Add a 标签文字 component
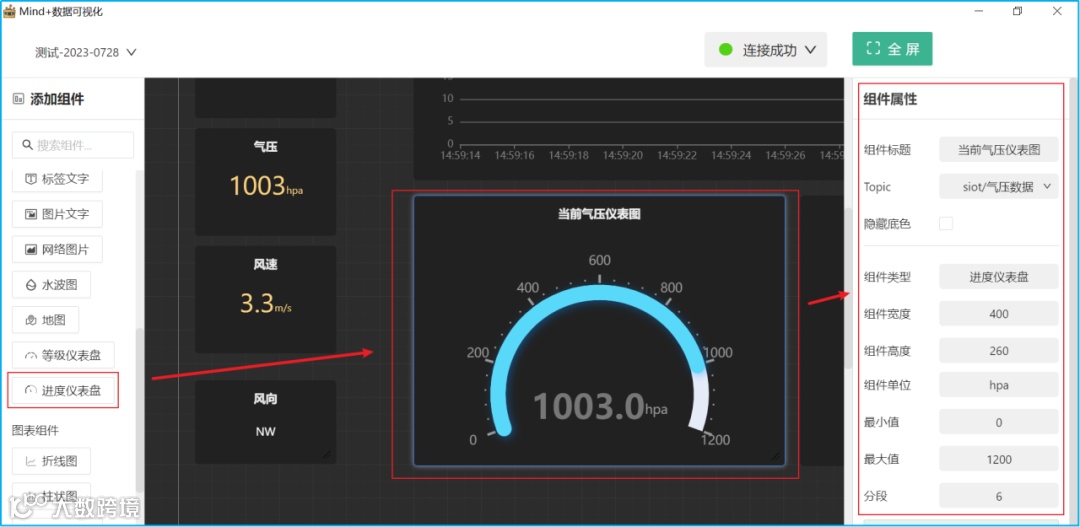The image size is (1080, 527). click(x=57, y=179)
